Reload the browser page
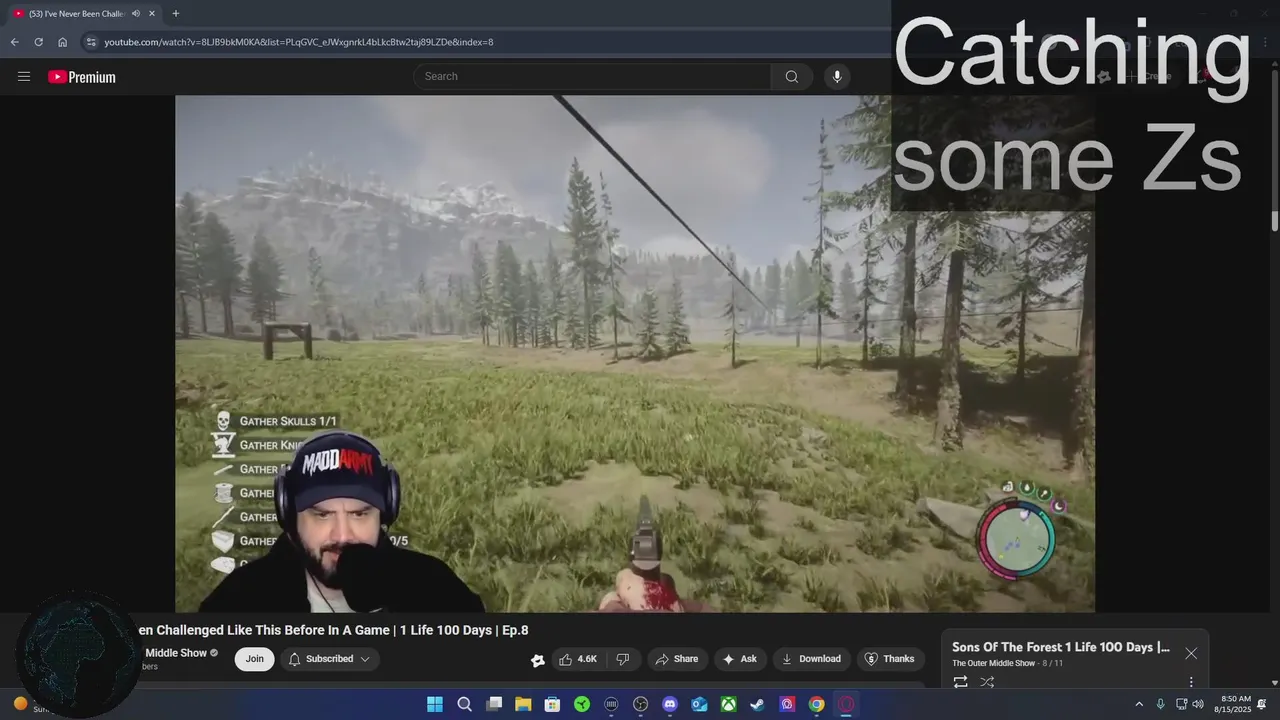 38,42
